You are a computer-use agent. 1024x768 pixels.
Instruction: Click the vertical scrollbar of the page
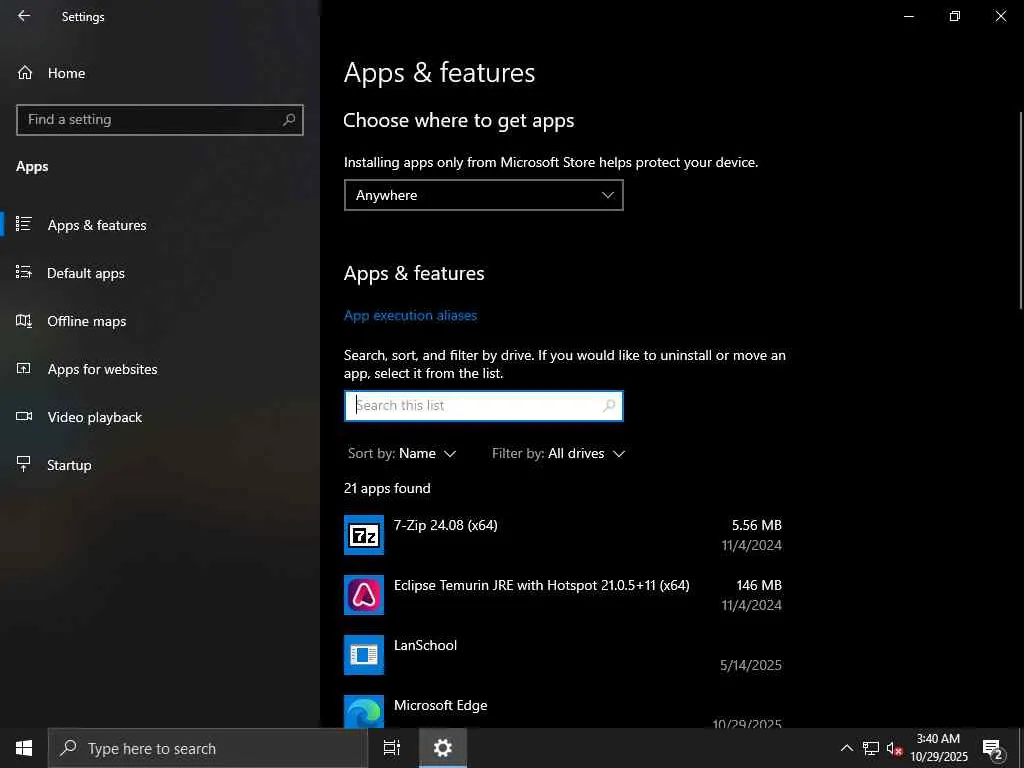point(1021,210)
